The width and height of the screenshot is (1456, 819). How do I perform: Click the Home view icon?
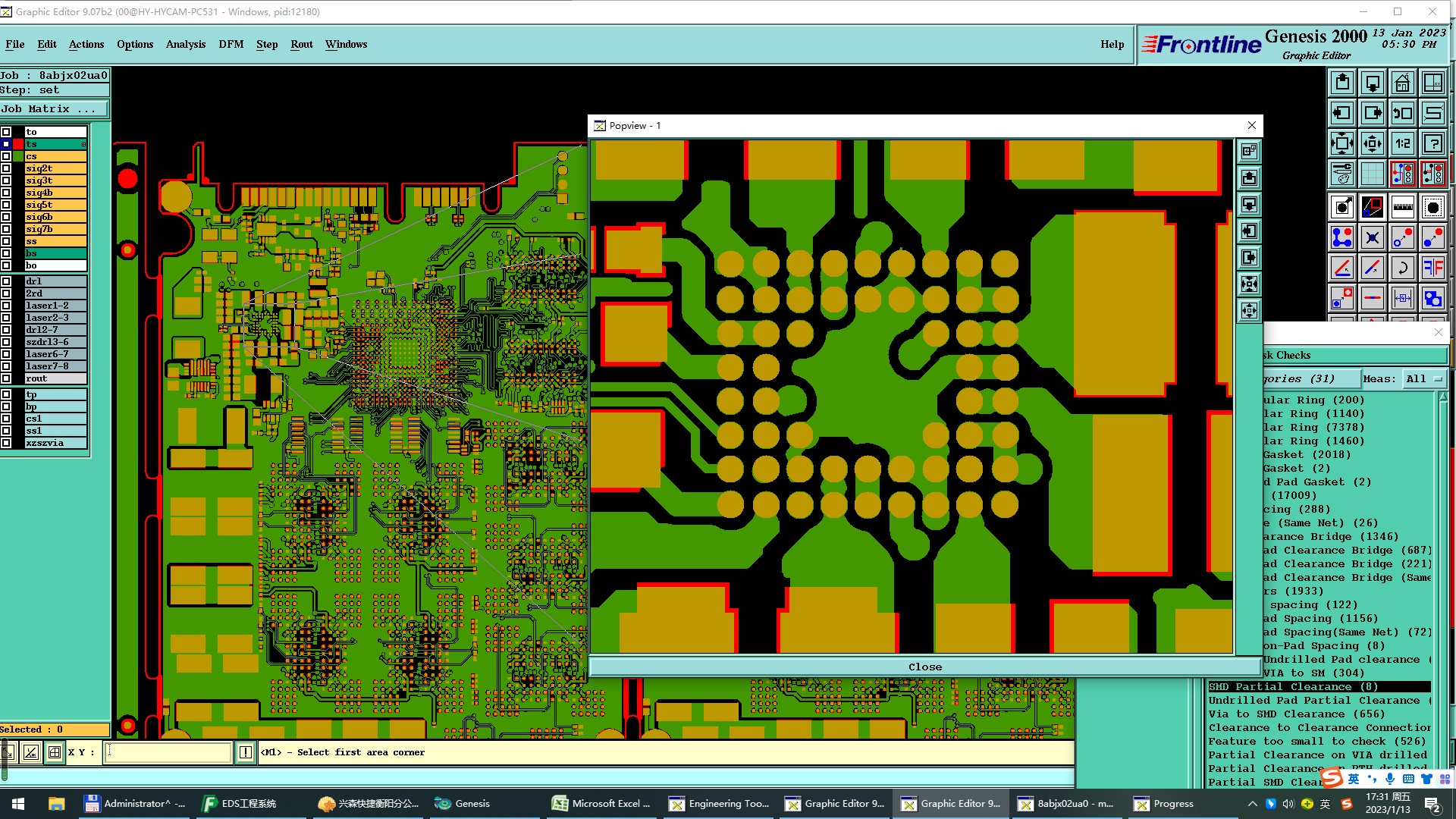1402,83
